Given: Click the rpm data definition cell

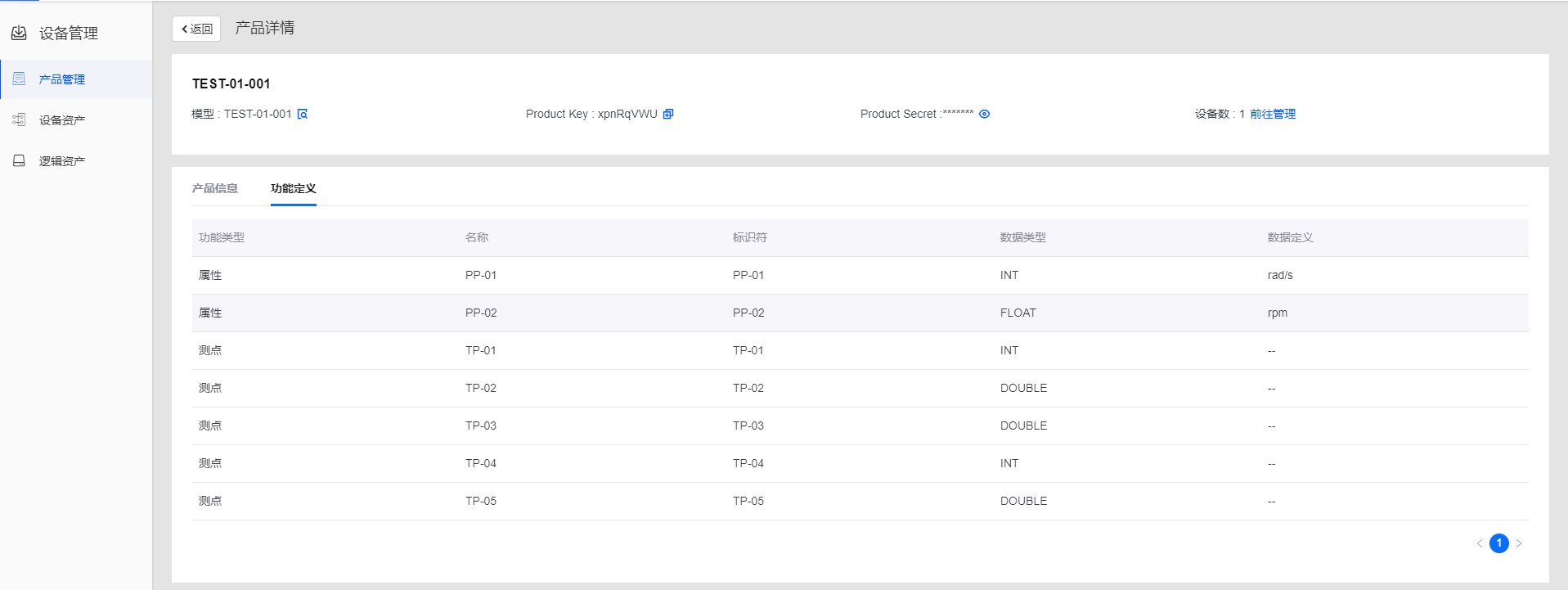Looking at the screenshot, I should 1278,313.
